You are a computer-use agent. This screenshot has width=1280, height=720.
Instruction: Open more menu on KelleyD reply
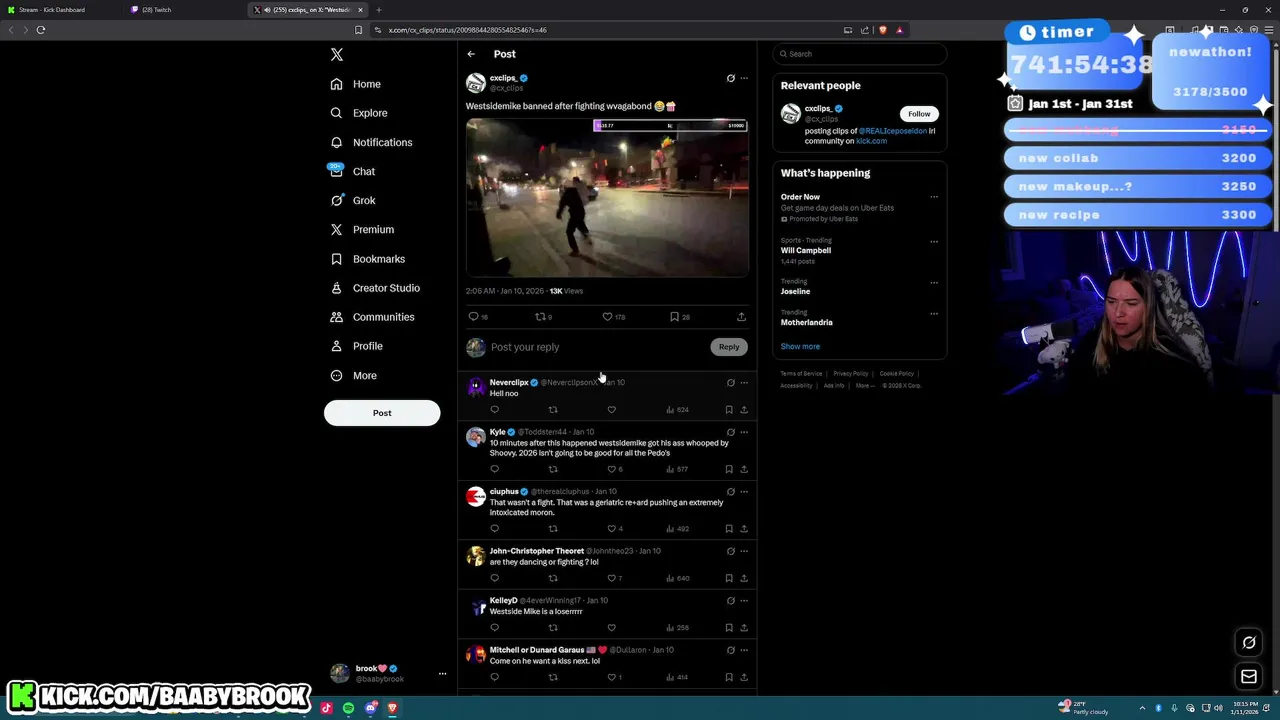point(743,600)
